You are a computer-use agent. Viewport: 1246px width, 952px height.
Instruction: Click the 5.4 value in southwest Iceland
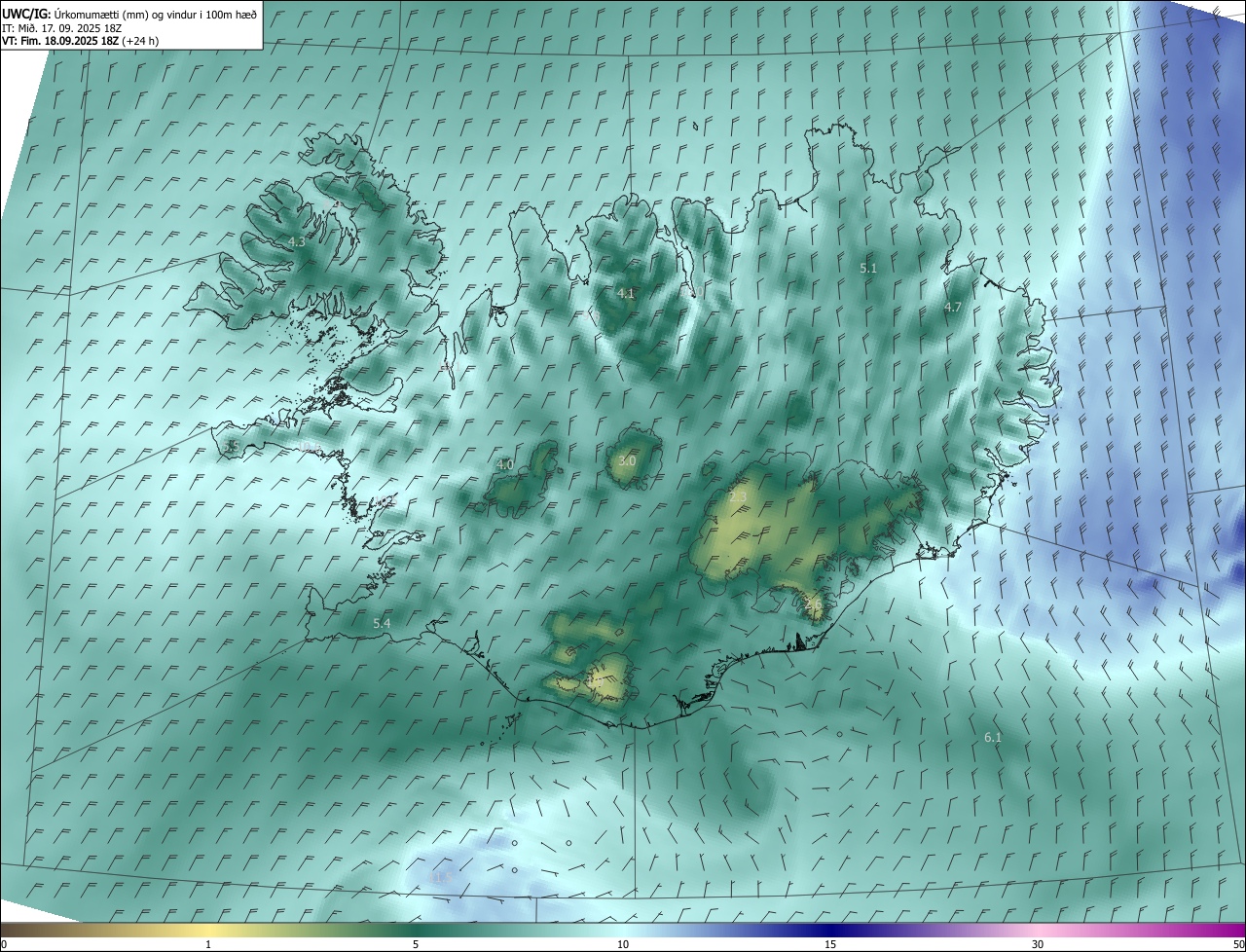point(382,623)
